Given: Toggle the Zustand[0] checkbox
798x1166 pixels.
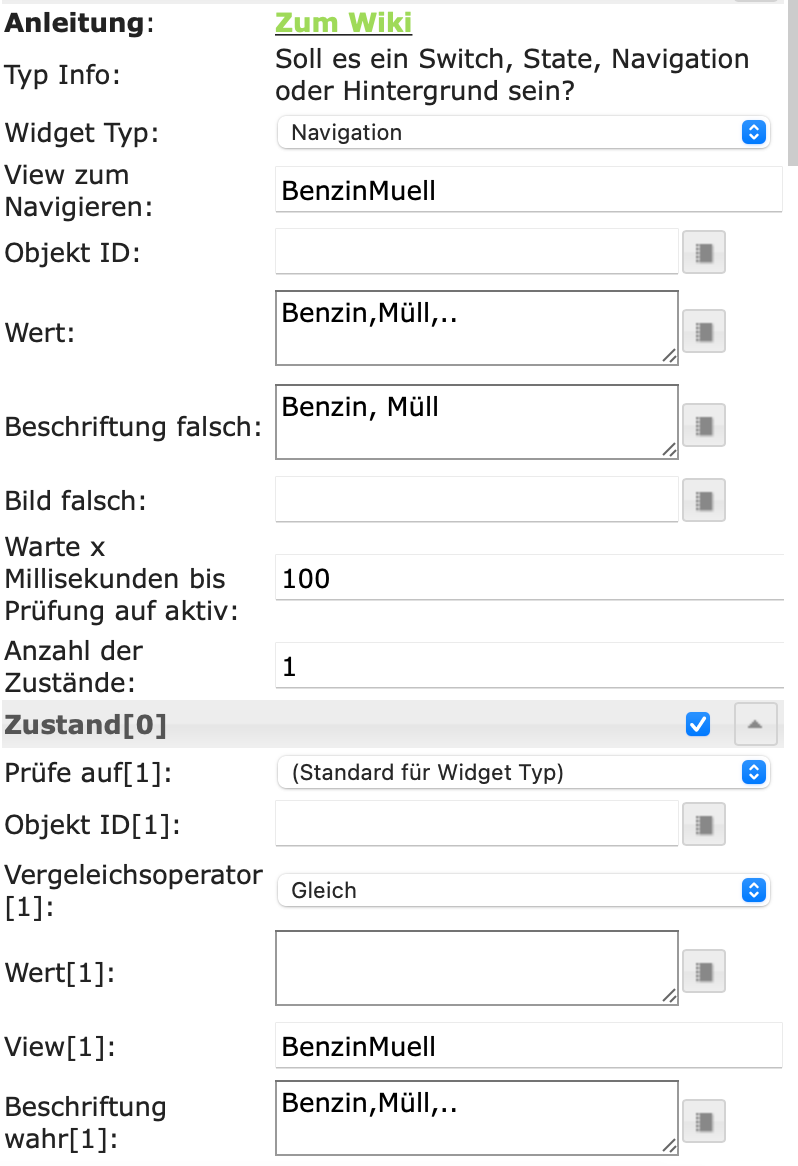Looking at the screenshot, I should click(698, 725).
